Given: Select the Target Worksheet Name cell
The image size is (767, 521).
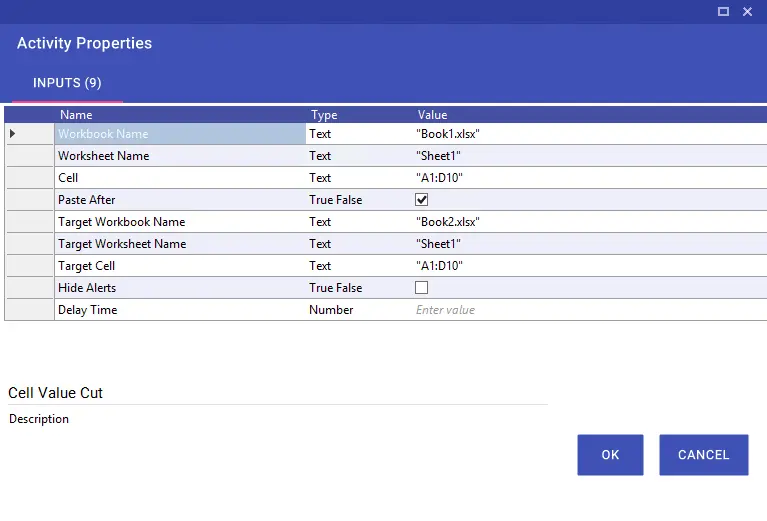Looking at the screenshot, I should coord(180,244).
